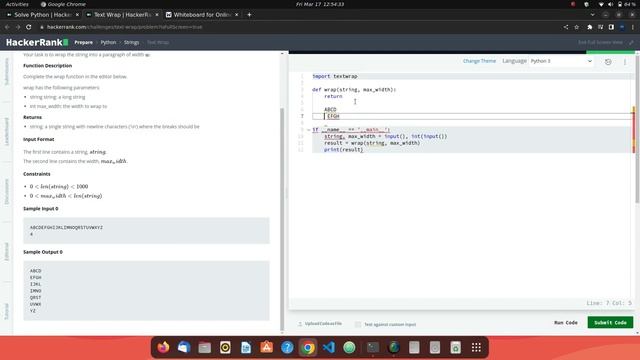Open Chrome three-dot menu

pos(633,27)
